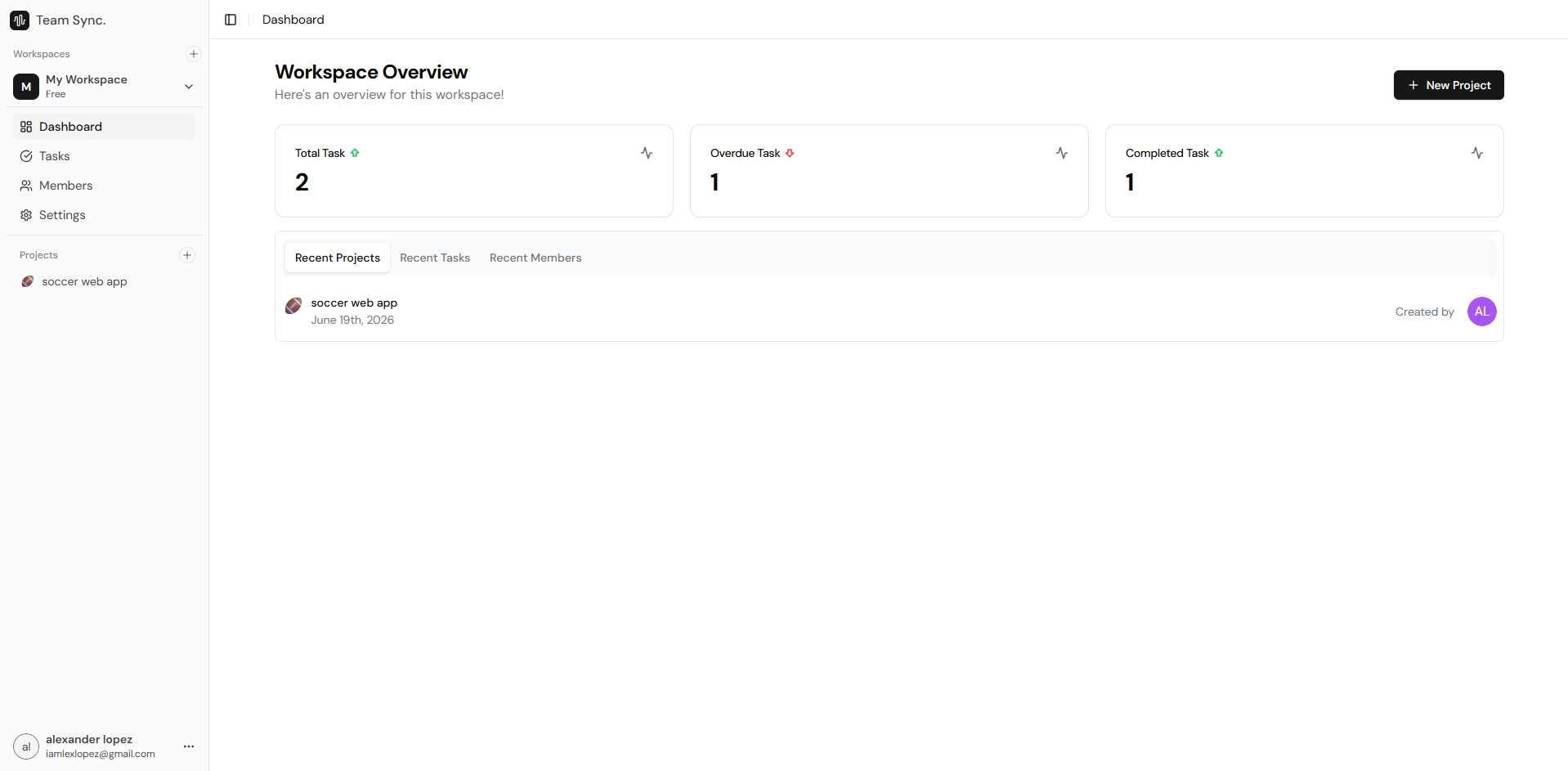Toggle the sidebar panel icon
Viewport: 1568px width, 771px height.
(x=231, y=20)
